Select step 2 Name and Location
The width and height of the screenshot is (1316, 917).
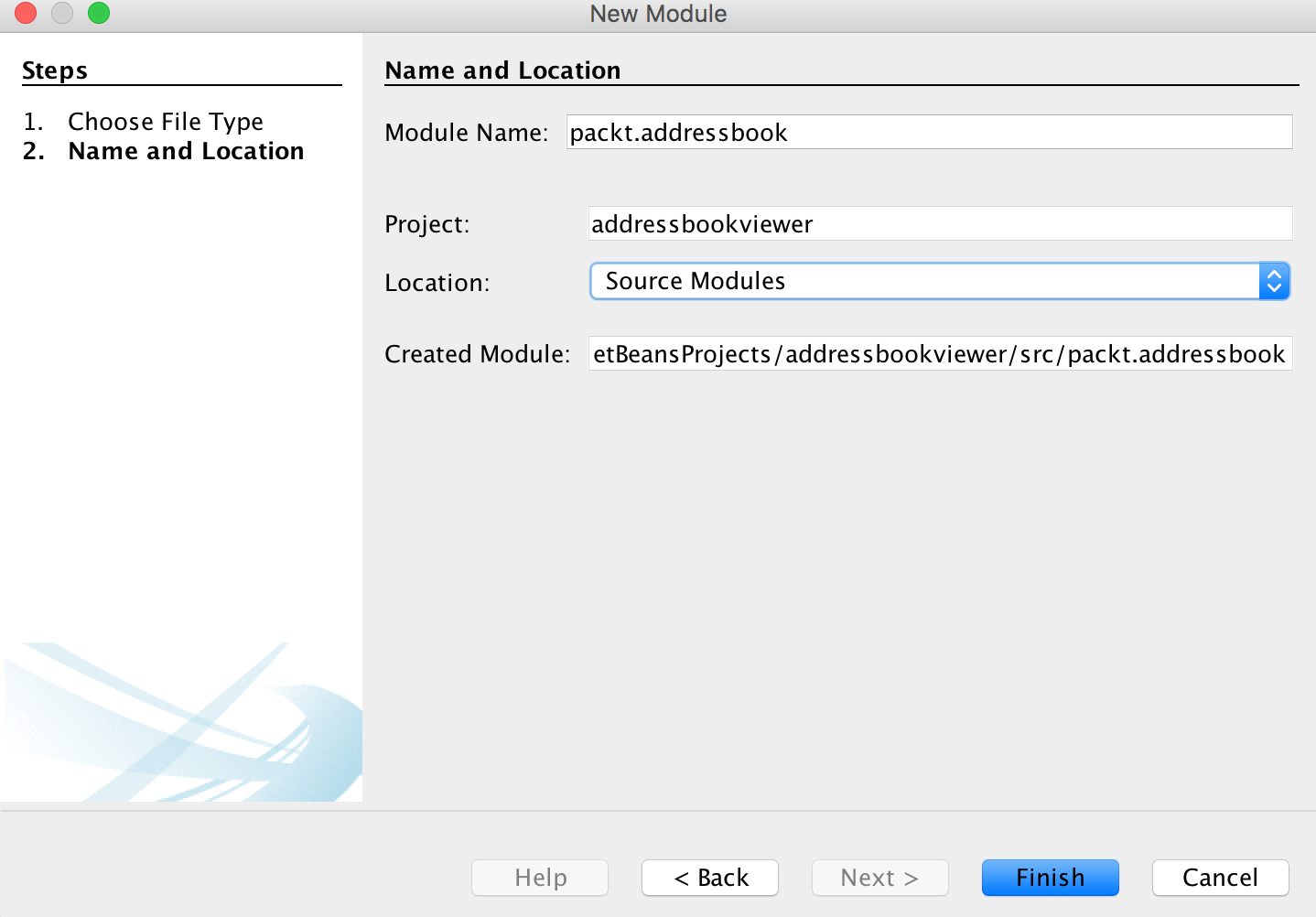(x=186, y=151)
